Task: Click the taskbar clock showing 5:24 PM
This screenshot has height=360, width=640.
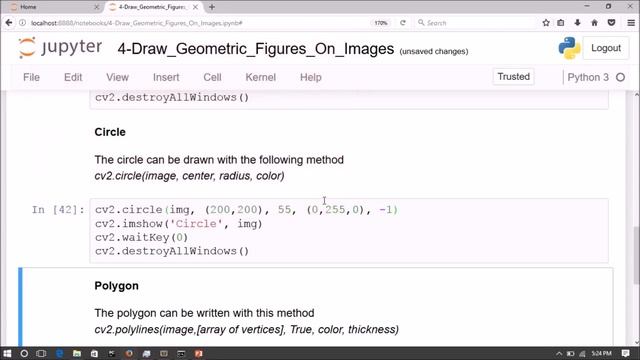Action: click(601, 353)
